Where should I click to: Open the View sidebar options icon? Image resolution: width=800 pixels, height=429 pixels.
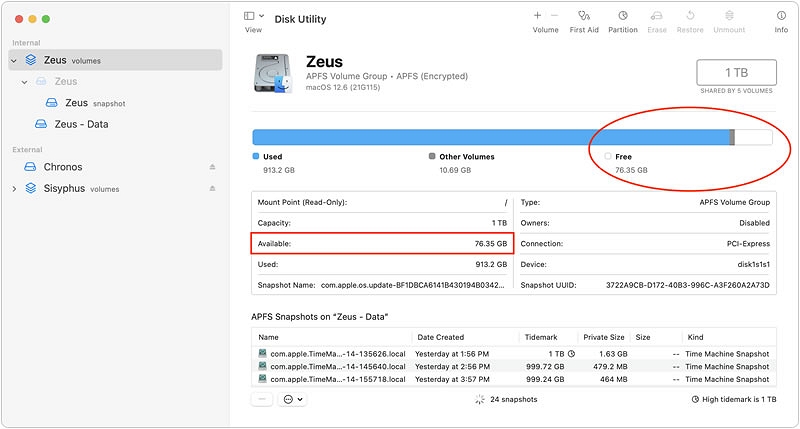(249, 16)
